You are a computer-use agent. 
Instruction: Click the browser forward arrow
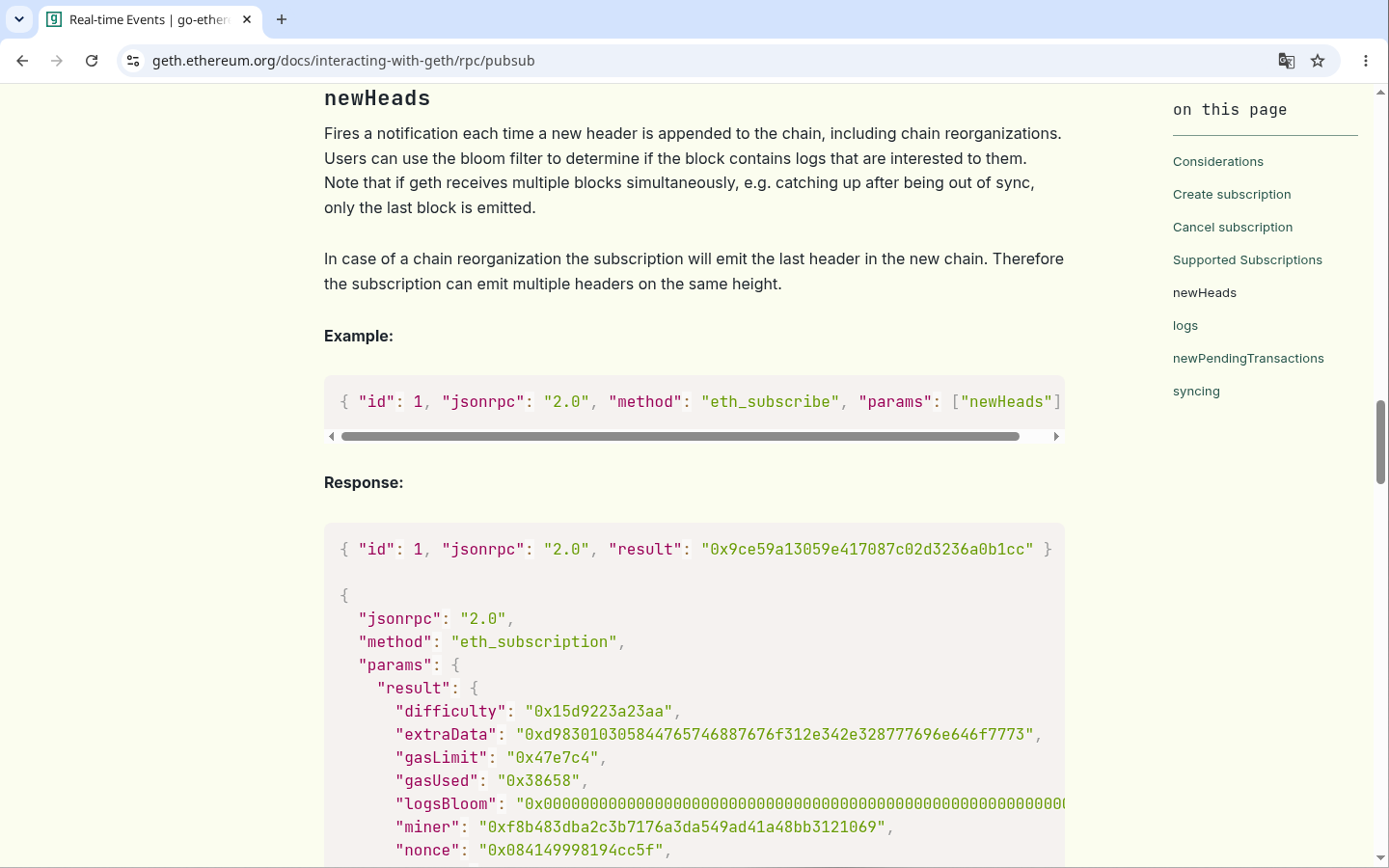(57, 61)
